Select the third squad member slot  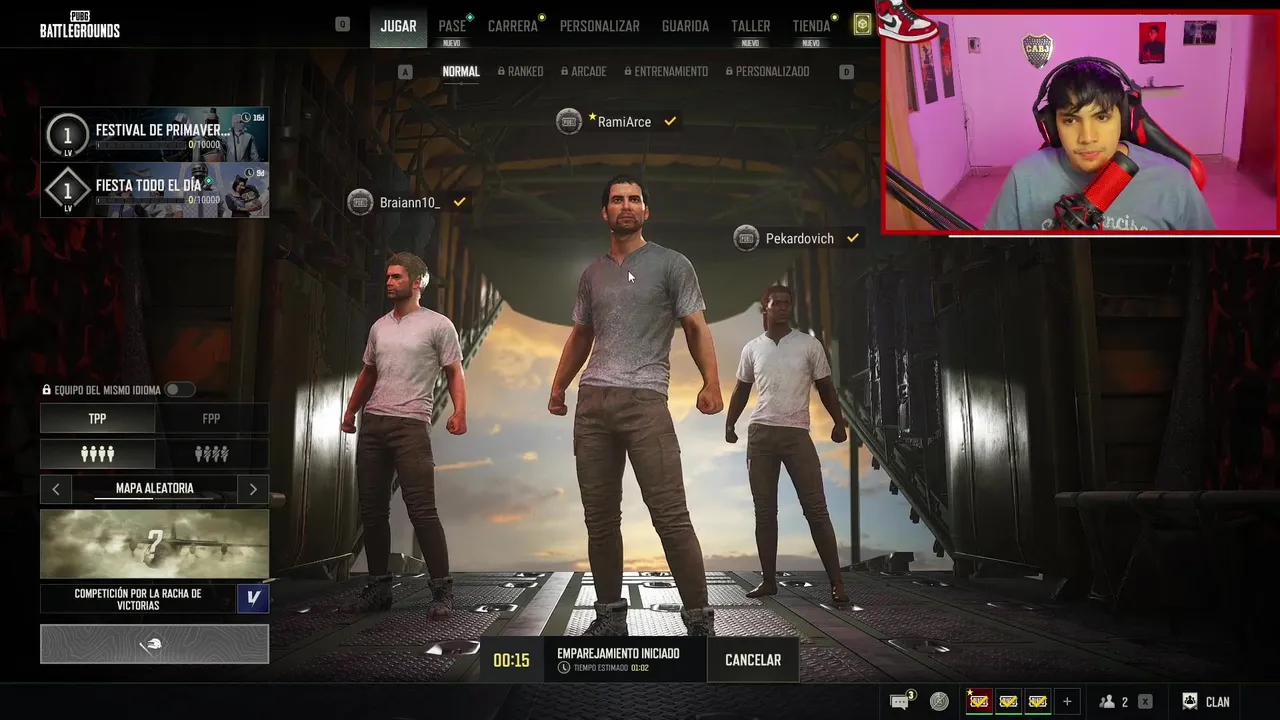pyautogui.click(x=1038, y=701)
